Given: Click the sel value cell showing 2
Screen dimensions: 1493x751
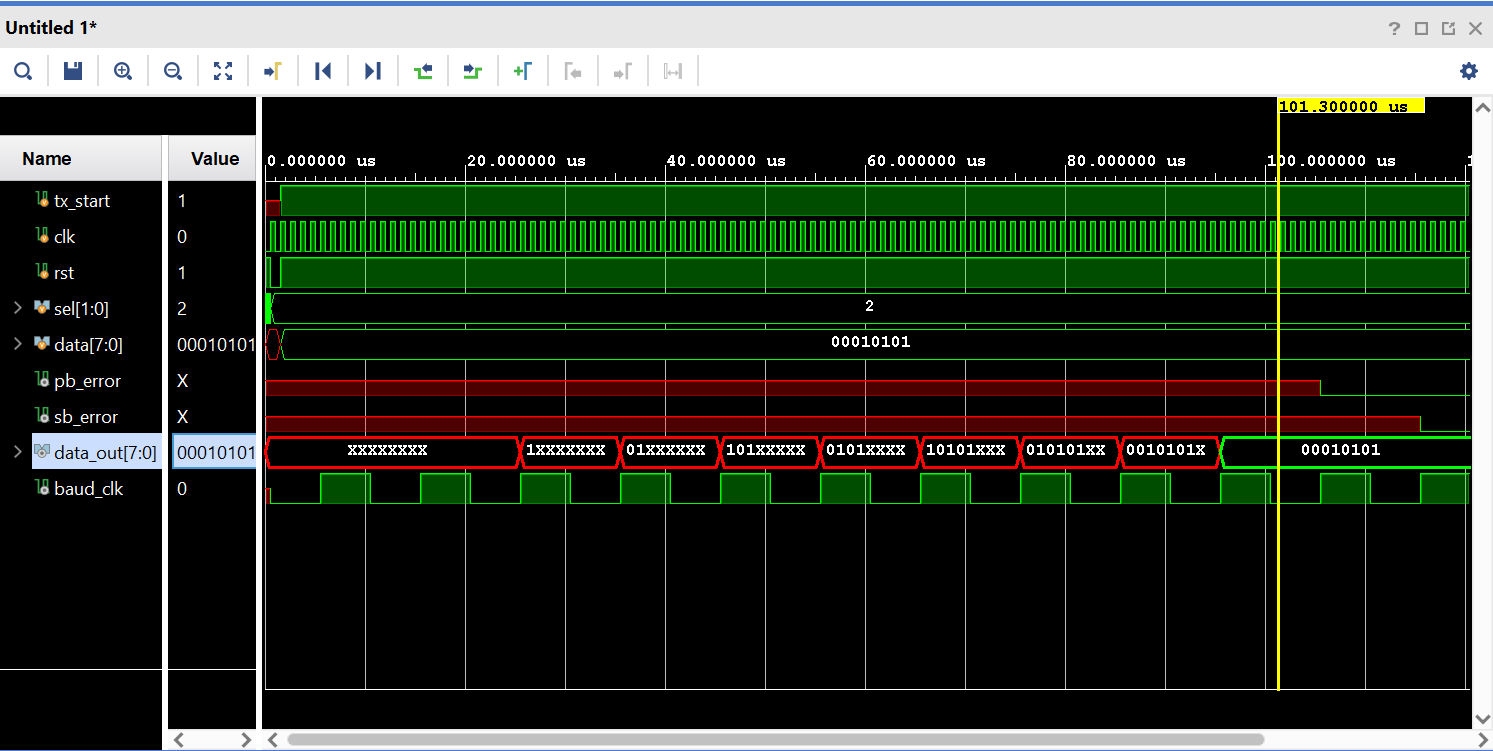Looking at the screenshot, I should 213,308.
